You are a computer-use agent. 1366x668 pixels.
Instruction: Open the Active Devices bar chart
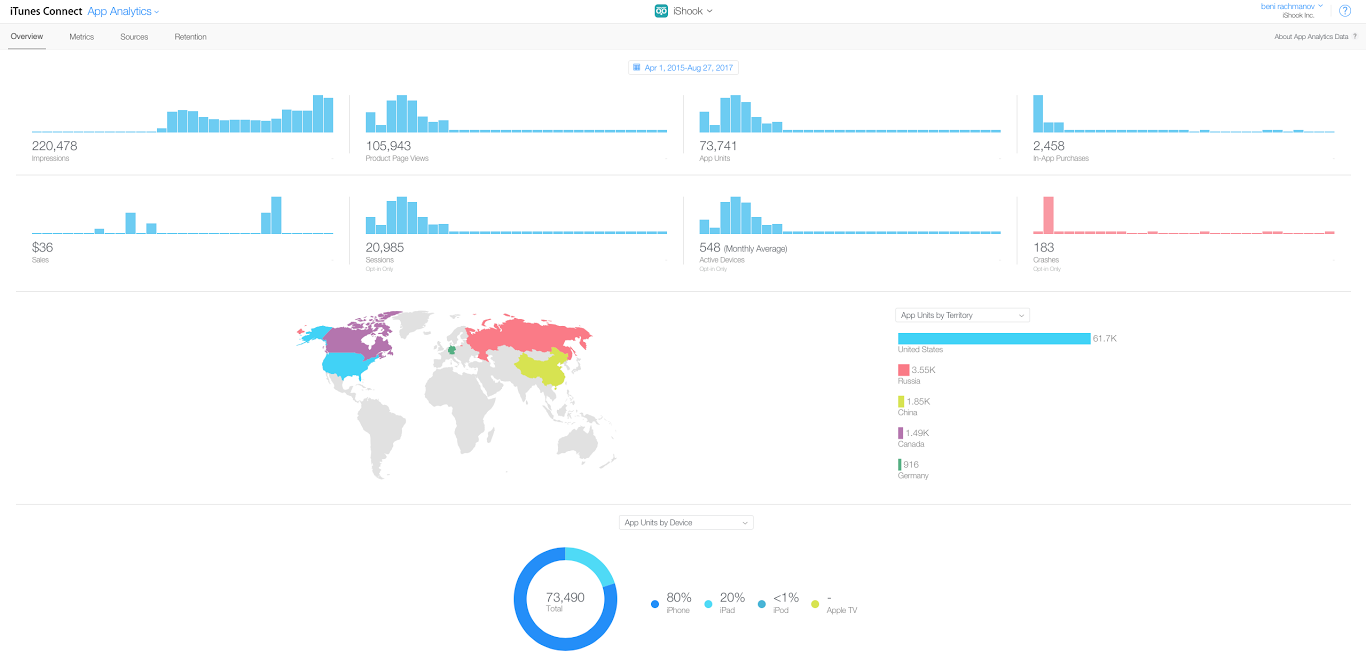coord(850,214)
